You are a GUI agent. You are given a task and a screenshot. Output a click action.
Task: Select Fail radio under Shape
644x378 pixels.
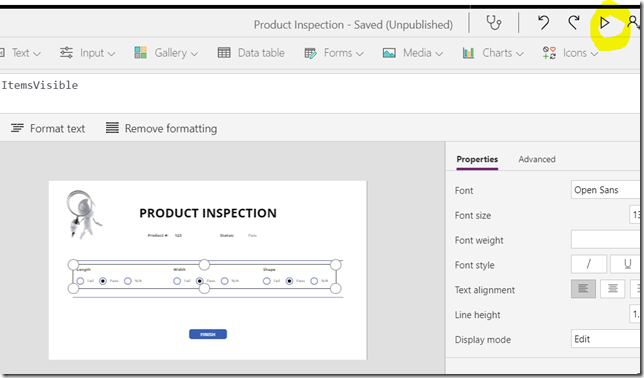click(x=267, y=281)
